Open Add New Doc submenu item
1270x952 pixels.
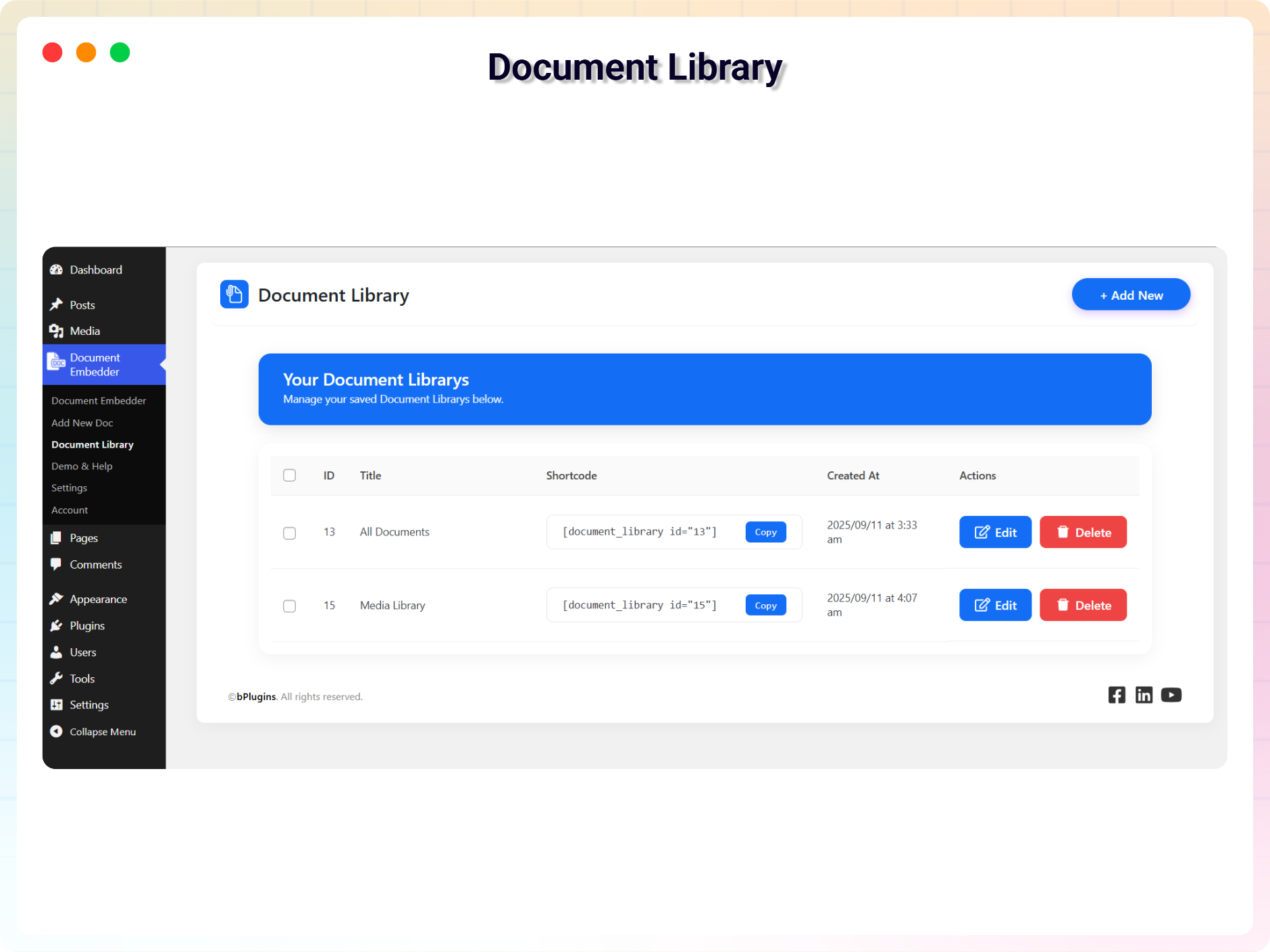(82, 423)
